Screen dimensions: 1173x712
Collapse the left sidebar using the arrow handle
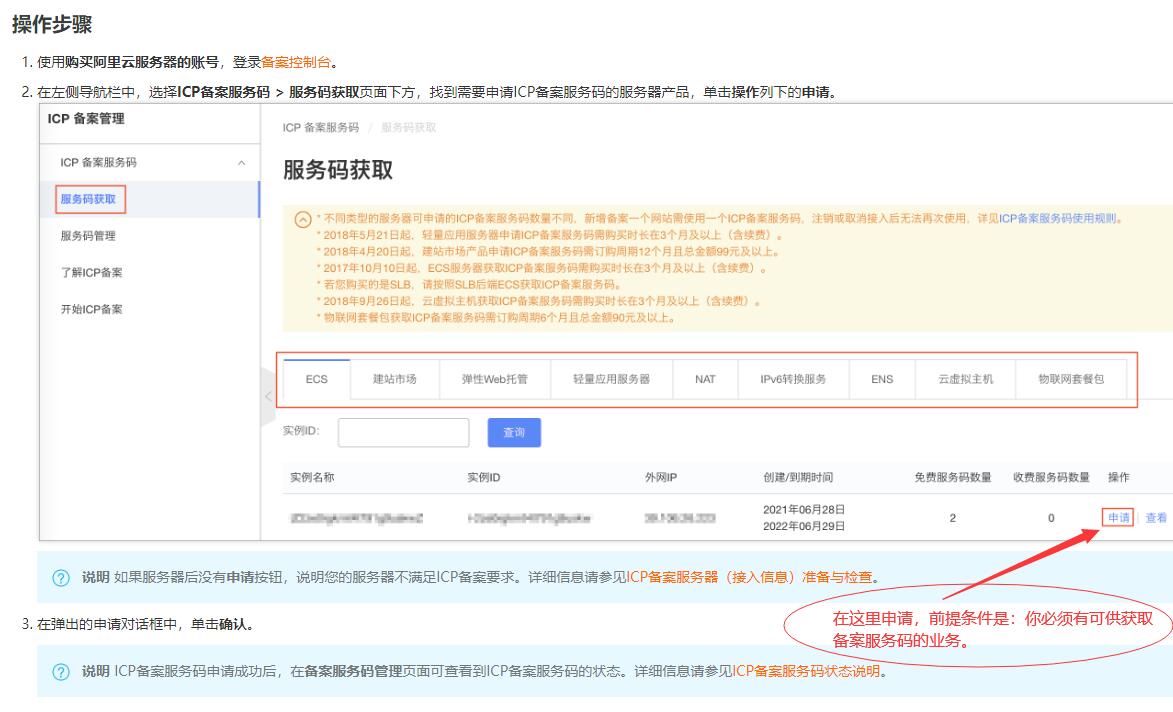coord(267,397)
